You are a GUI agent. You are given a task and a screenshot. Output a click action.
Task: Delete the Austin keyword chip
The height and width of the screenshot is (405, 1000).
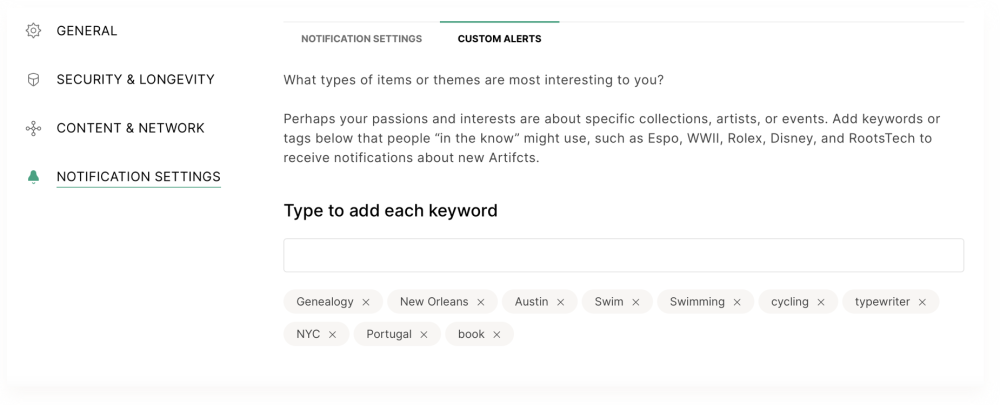coord(560,302)
